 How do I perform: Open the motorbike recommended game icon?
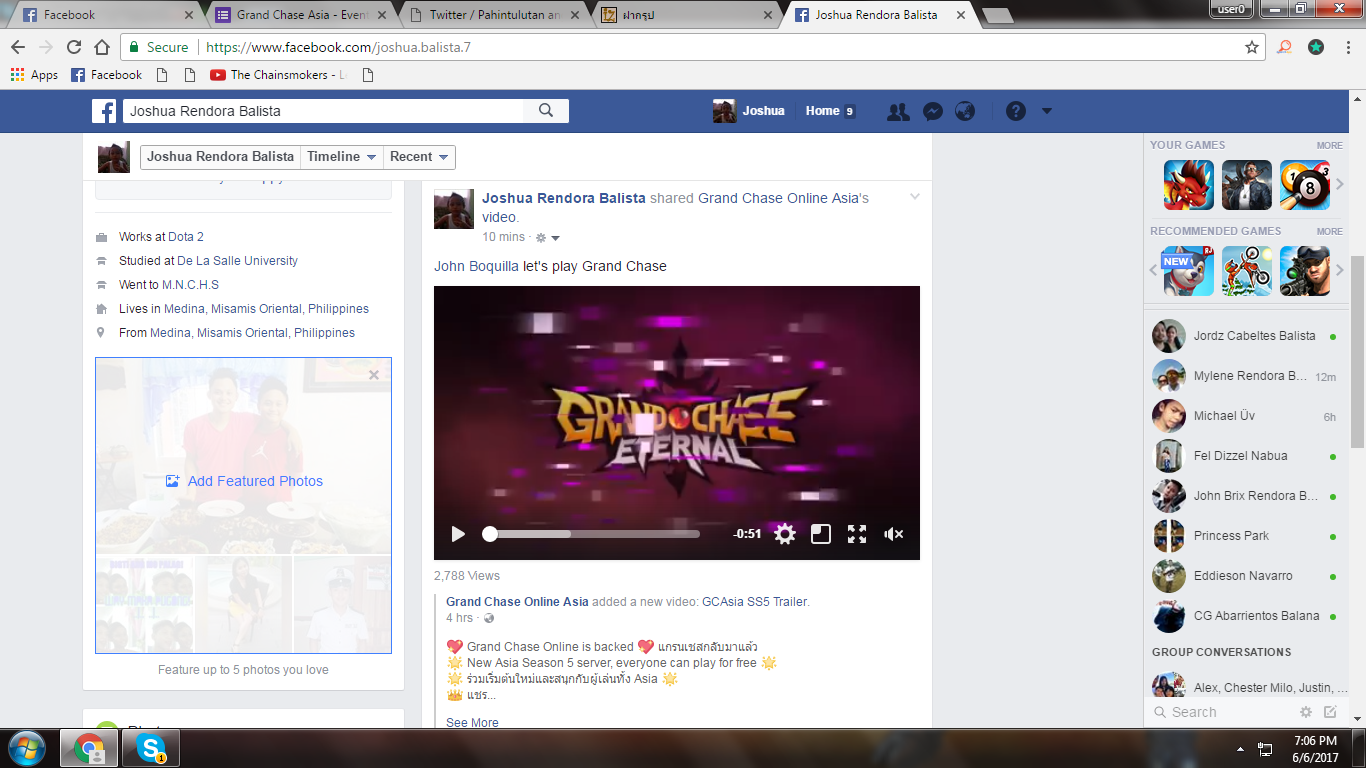click(1247, 271)
